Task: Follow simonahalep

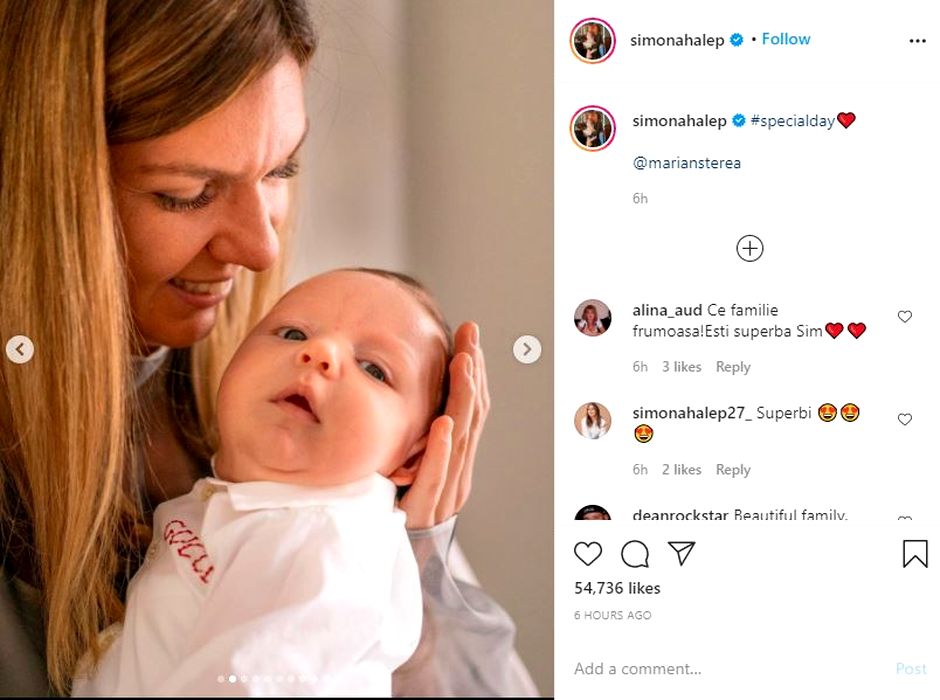Action: (786, 39)
